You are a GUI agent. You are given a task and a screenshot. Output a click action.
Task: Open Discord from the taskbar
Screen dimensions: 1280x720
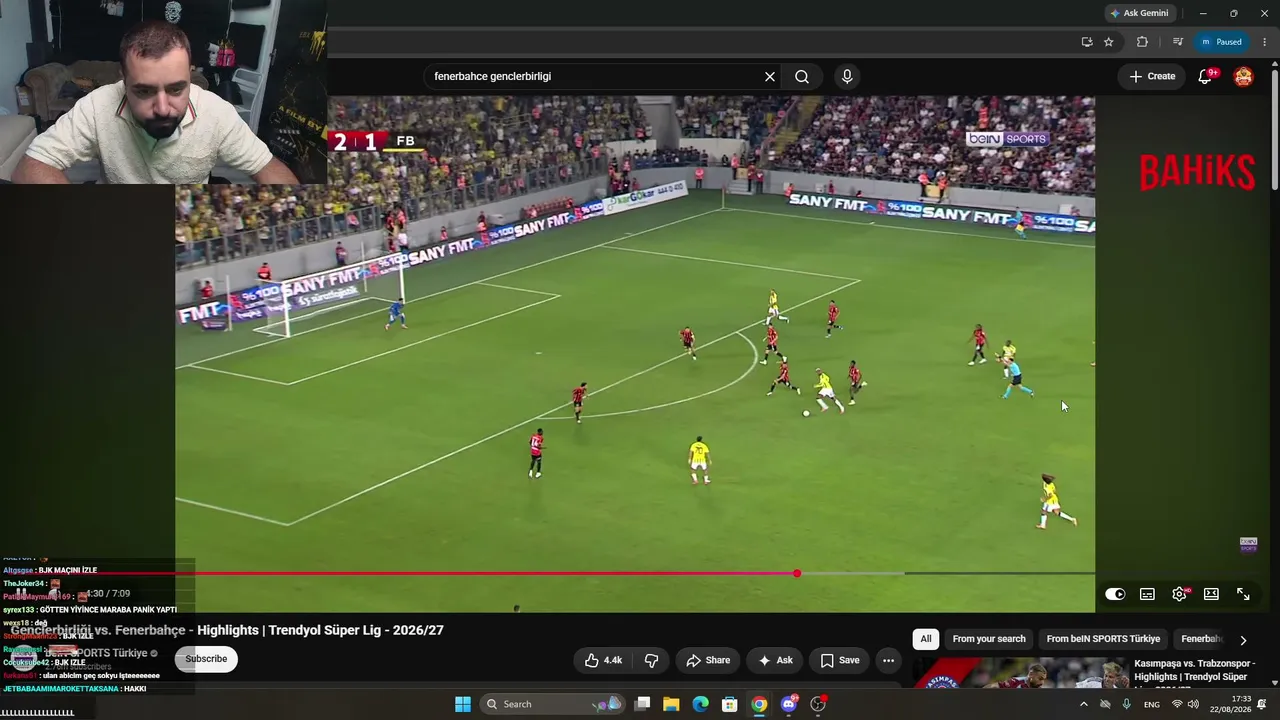[789, 704]
